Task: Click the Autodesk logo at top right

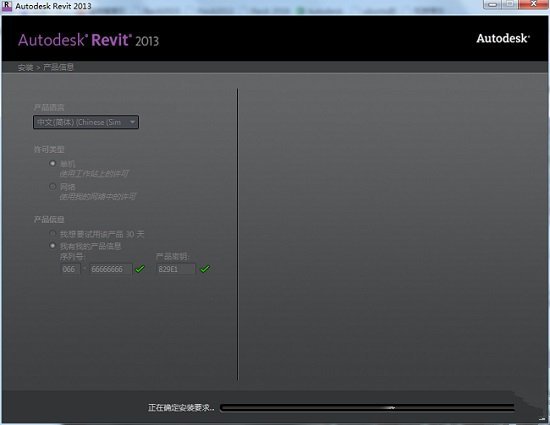Action: (503, 38)
